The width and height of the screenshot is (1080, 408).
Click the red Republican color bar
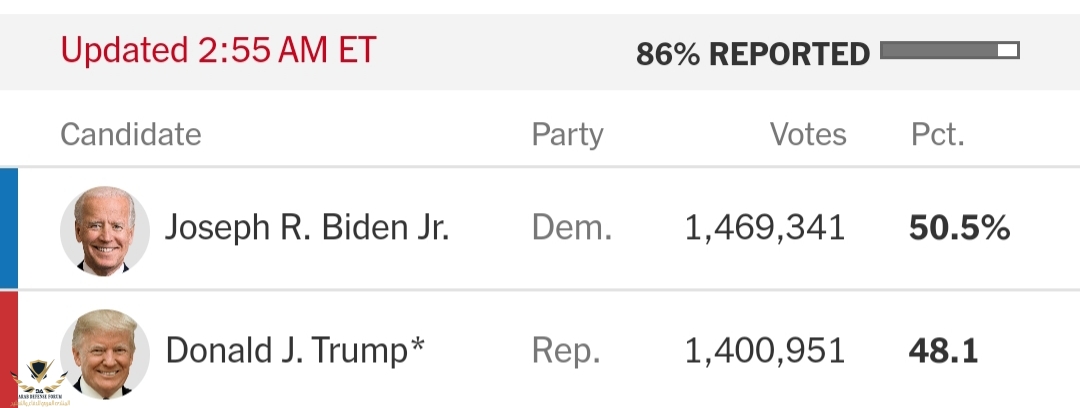pyautogui.click(x=9, y=349)
